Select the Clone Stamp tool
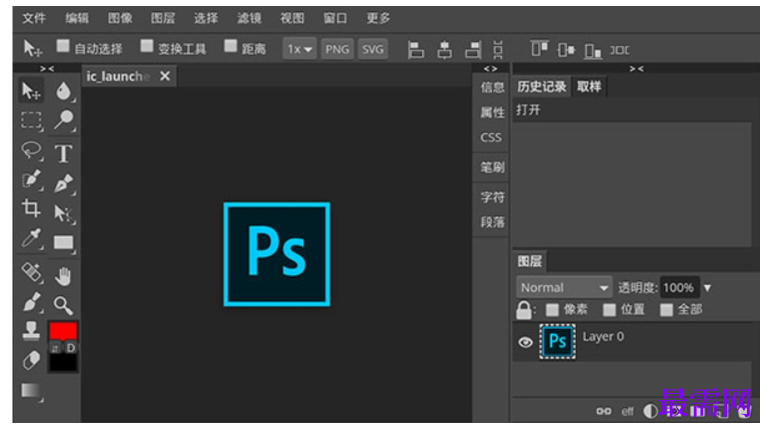Screen dimensions: 770x434 click(31, 331)
